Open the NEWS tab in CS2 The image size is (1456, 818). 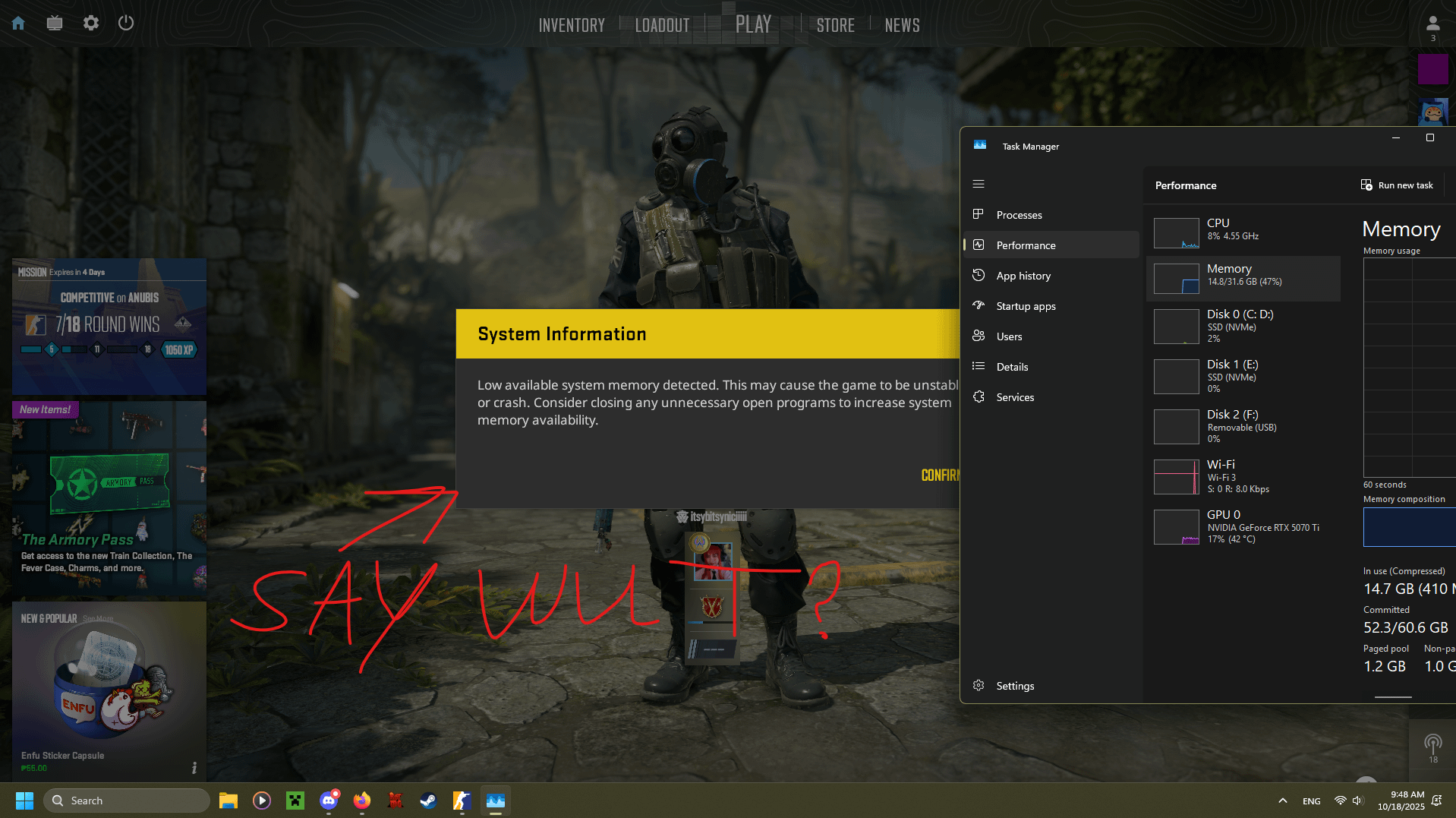click(x=902, y=25)
